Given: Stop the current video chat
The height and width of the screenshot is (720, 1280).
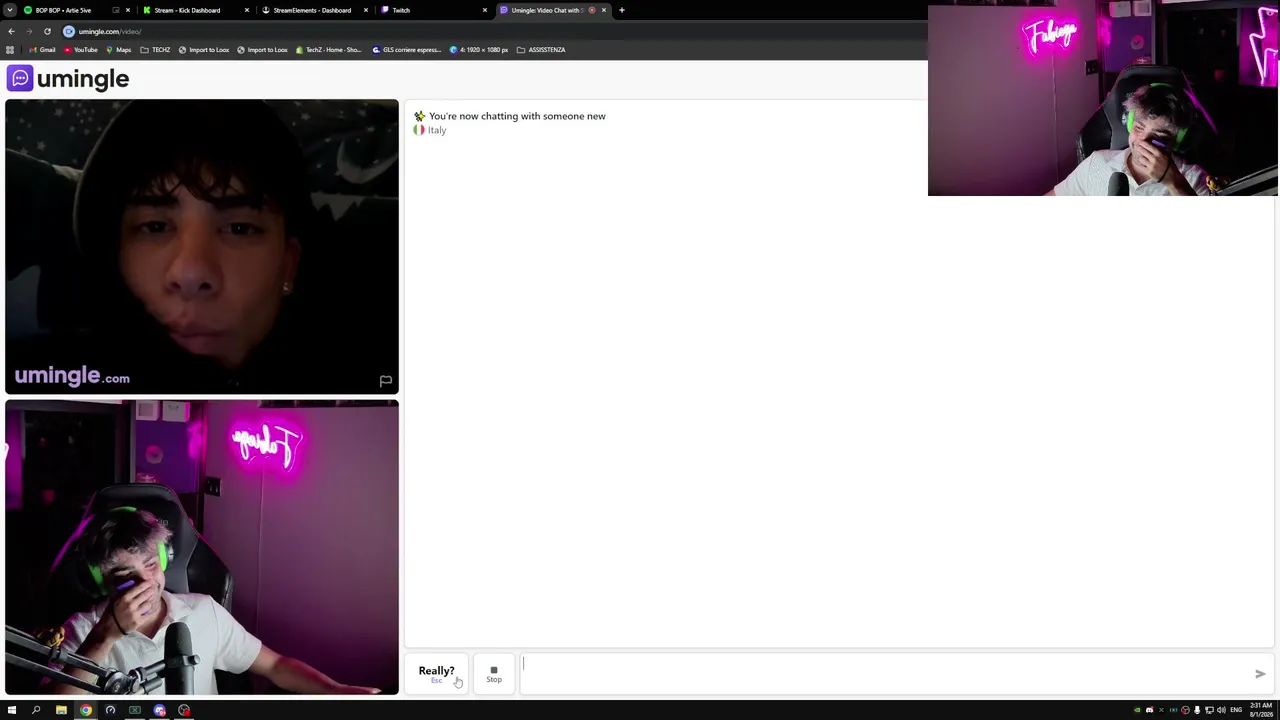Looking at the screenshot, I should [x=494, y=674].
